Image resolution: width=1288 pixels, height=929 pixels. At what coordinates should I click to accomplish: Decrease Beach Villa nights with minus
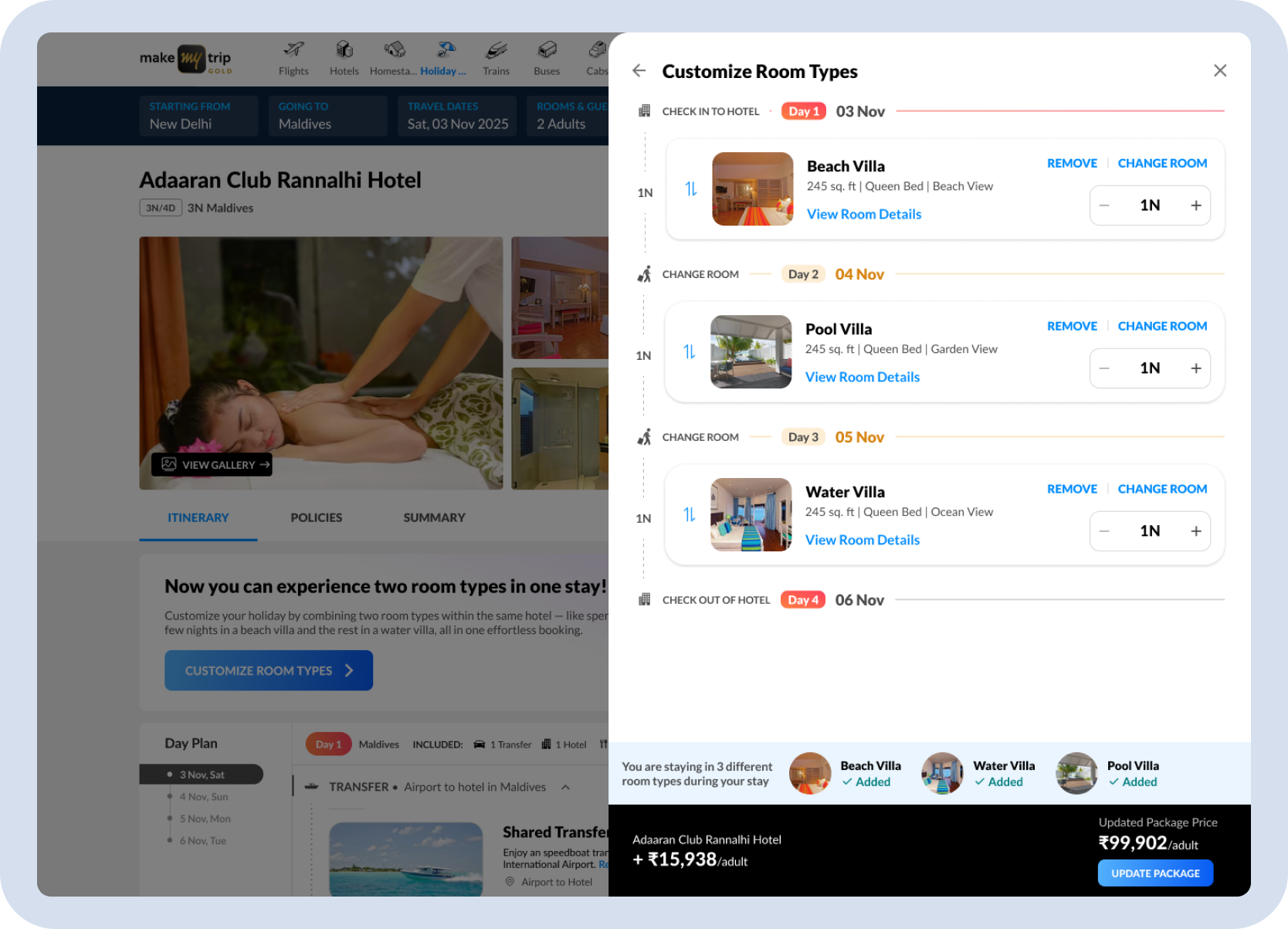(1104, 205)
